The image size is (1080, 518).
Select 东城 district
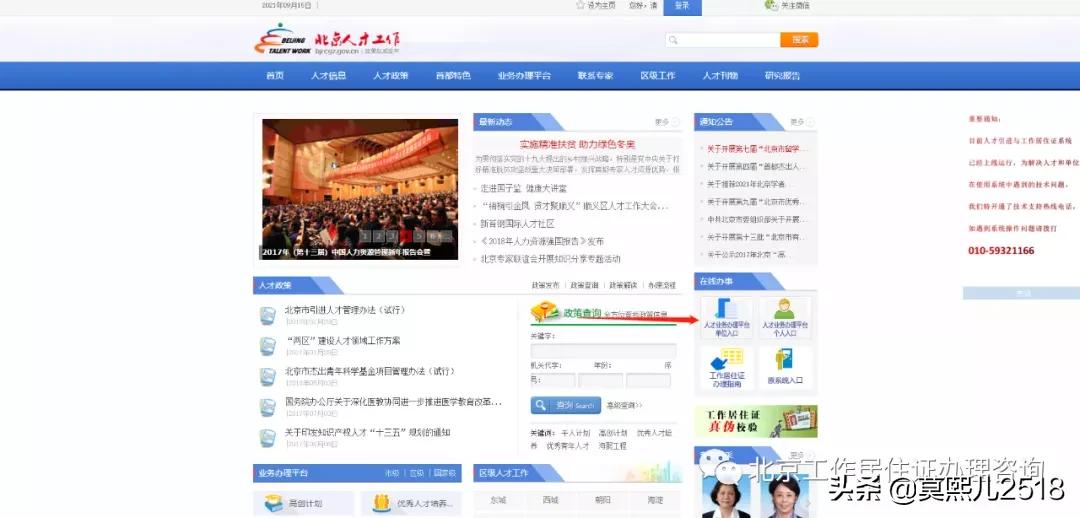498,500
